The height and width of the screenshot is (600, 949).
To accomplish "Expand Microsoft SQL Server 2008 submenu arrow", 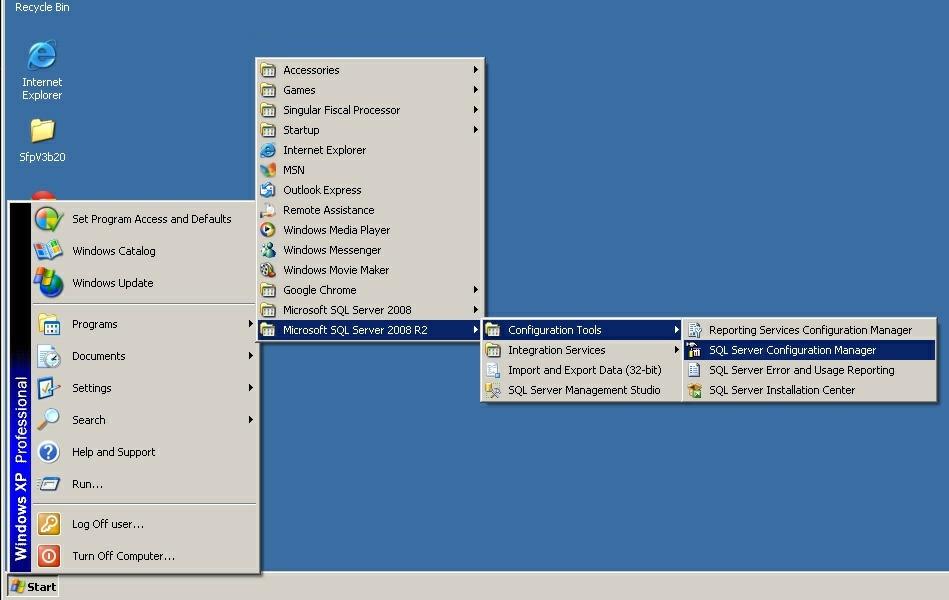I will [476, 310].
